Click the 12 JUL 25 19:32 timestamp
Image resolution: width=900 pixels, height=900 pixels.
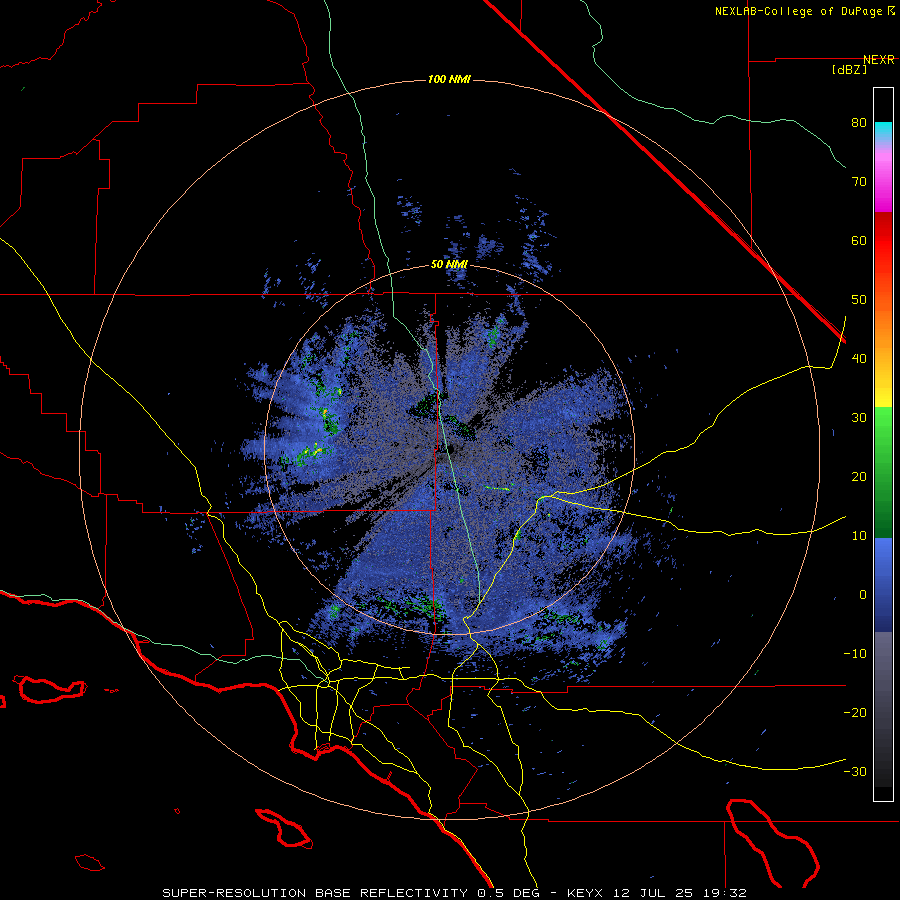679,893
